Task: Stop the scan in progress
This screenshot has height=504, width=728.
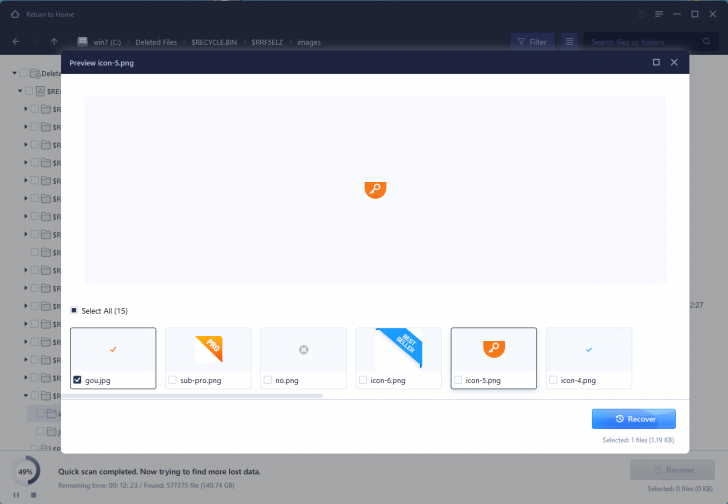Action: (33, 495)
